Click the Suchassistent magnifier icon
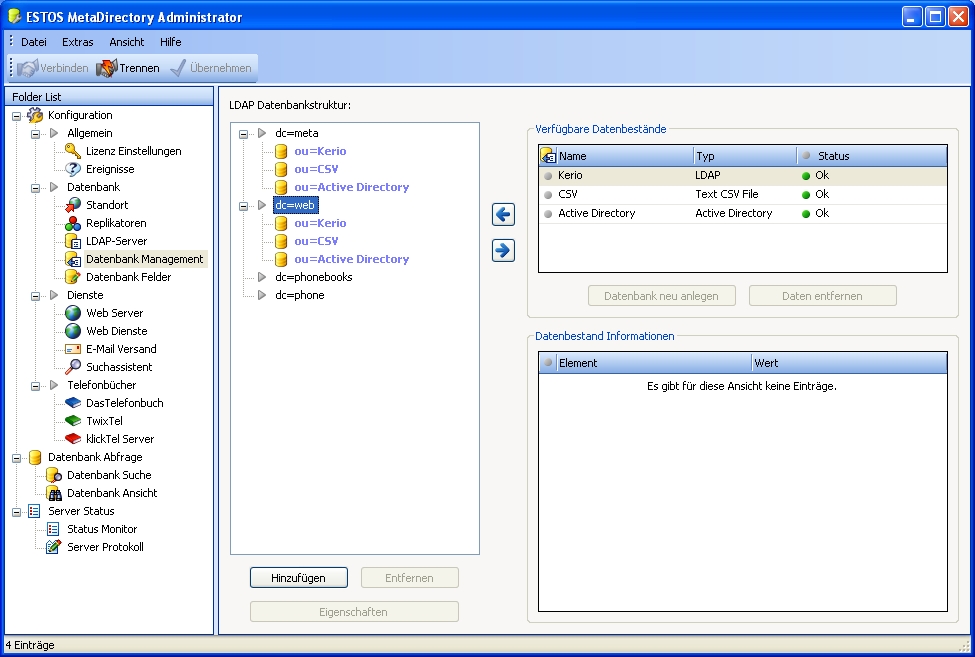Viewport: 975px width, 657px height. click(73, 367)
